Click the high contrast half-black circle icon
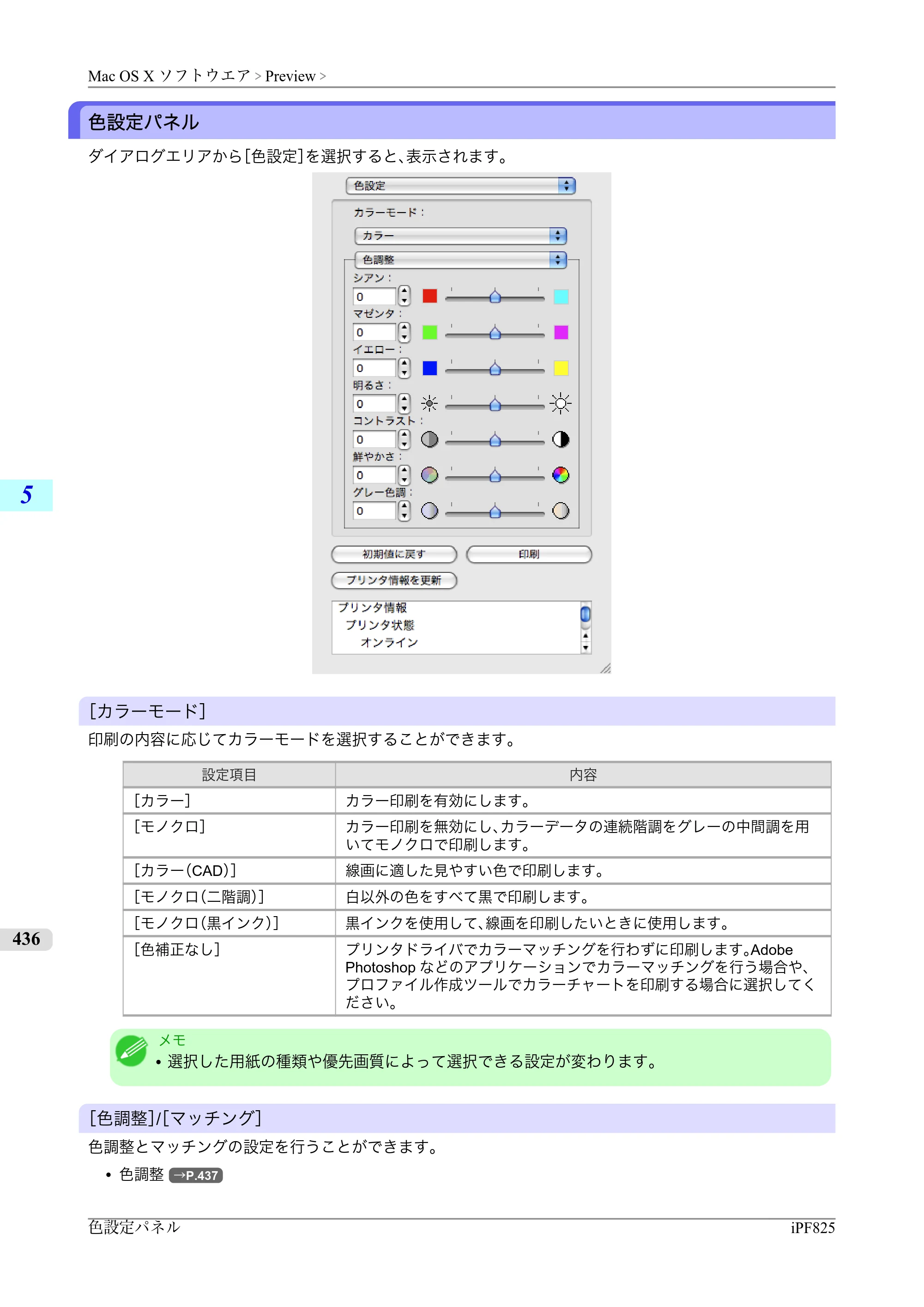The image size is (924, 1307). [561, 439]
